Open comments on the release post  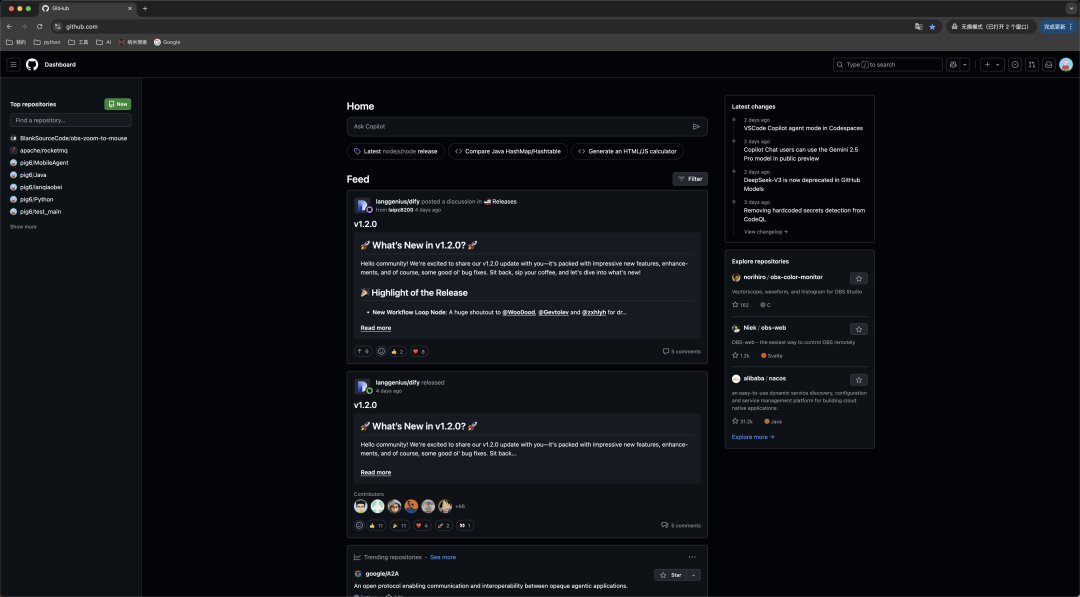coord(681,526)
